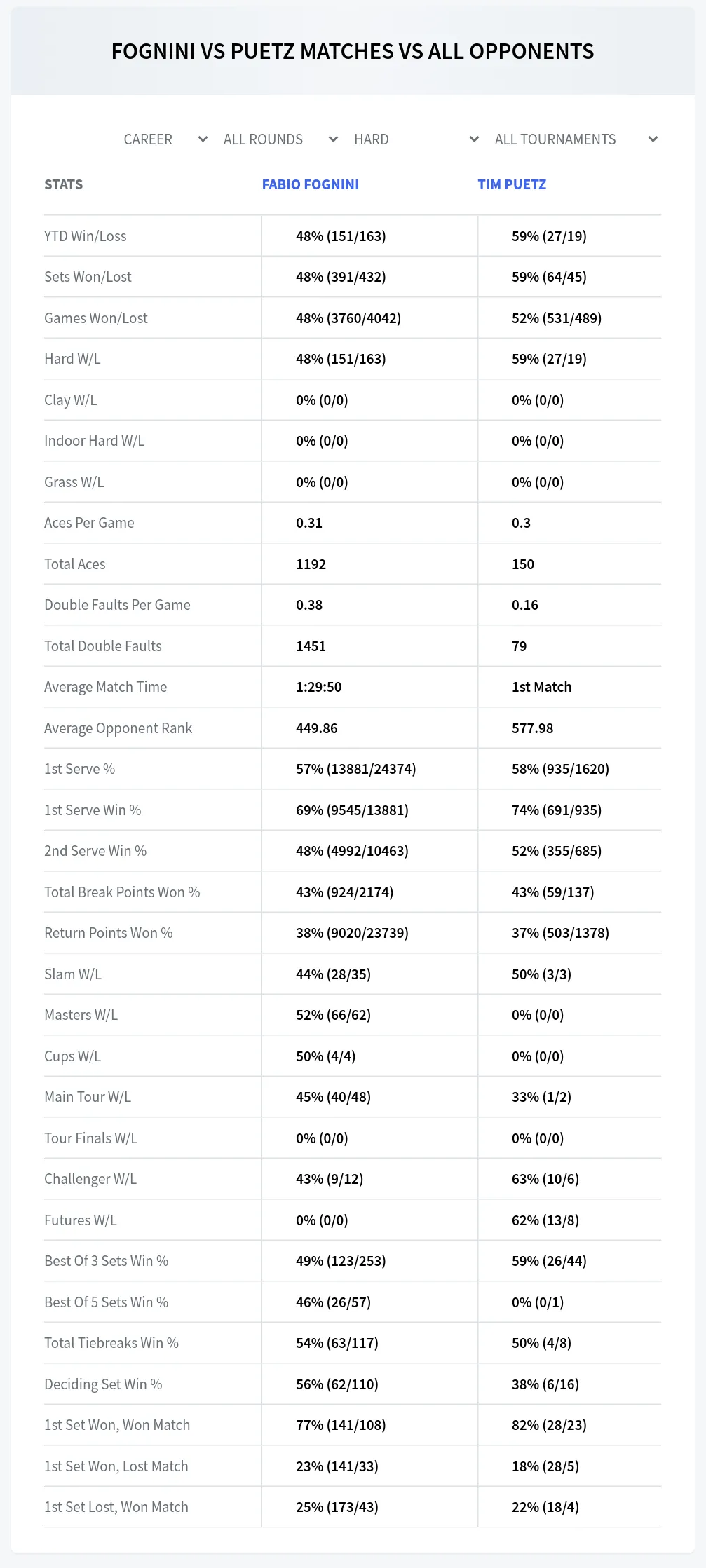Screen dimensions: 706x1568
Task: Select the YTD Win/Loss row label
Action: tap(86, 236)
